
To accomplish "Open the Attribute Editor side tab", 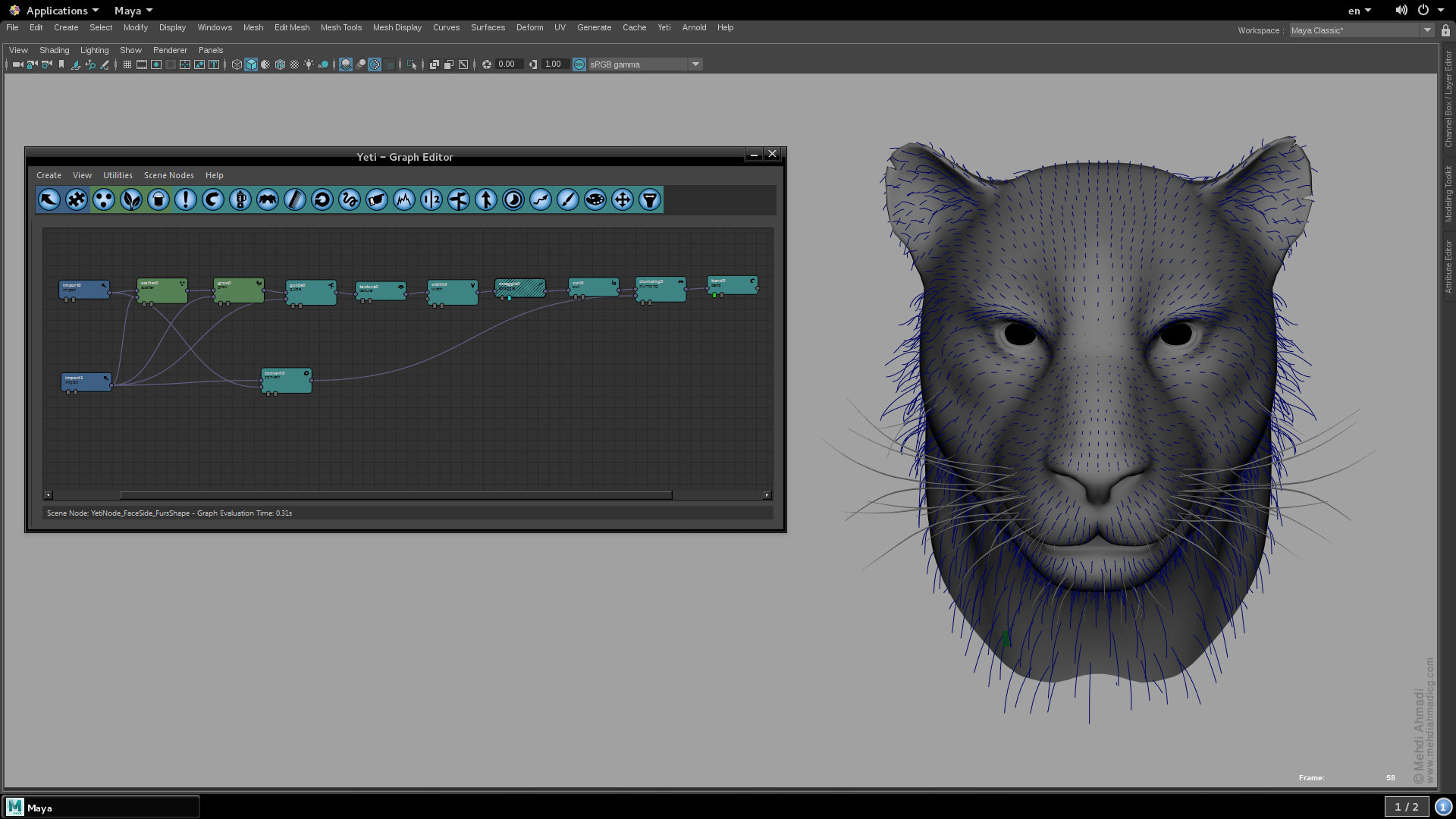I will [1448, 267].
